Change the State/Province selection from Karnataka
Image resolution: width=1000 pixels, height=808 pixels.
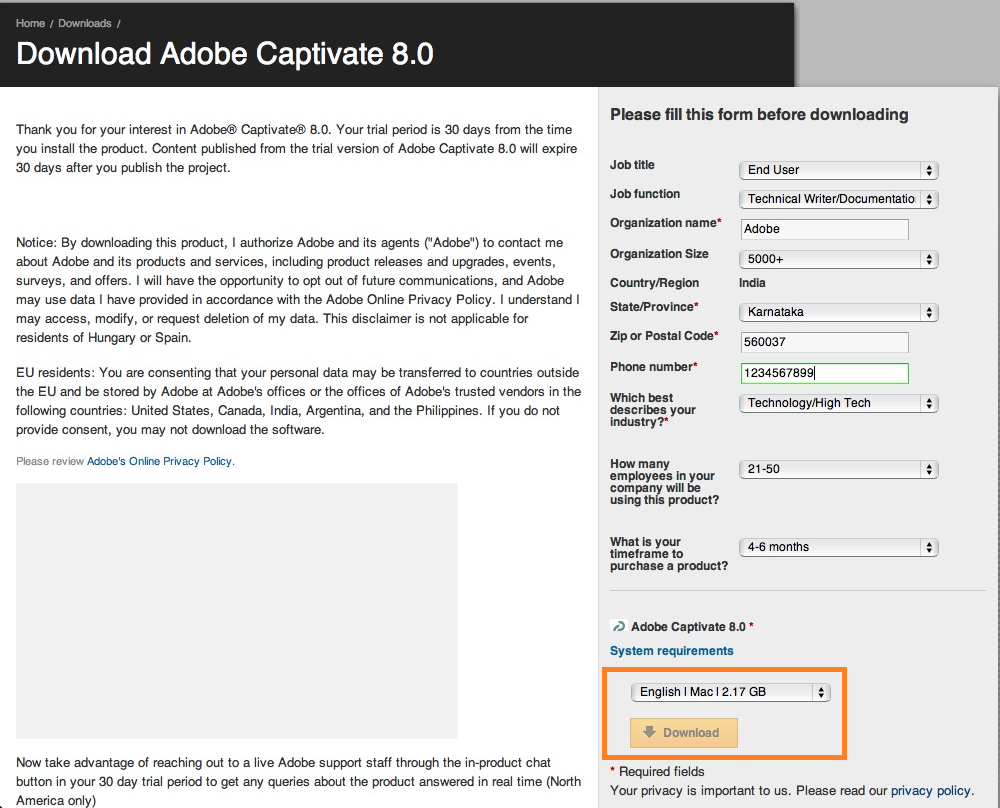[x=838, y=312]
